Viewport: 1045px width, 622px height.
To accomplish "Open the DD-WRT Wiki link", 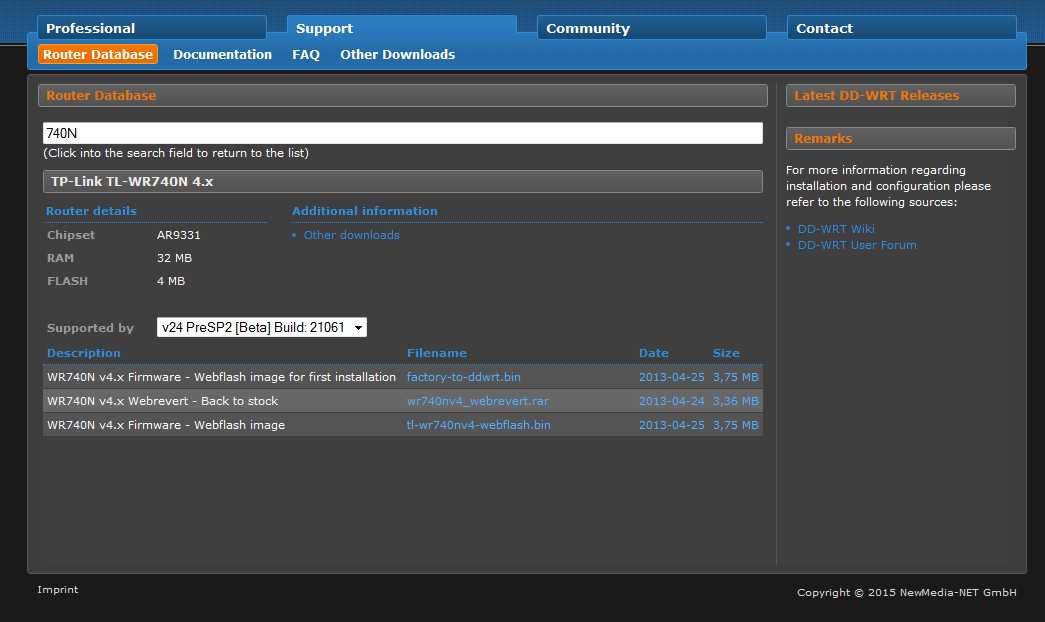I will click(836, 229).
